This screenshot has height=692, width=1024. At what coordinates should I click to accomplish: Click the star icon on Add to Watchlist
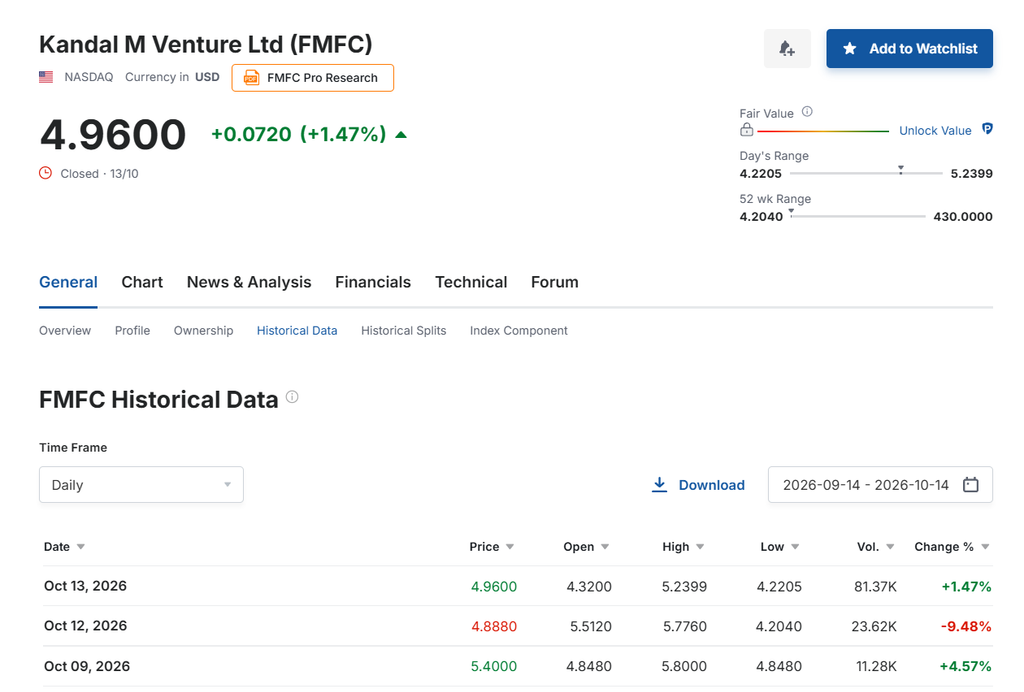click(x=850, y=48)
